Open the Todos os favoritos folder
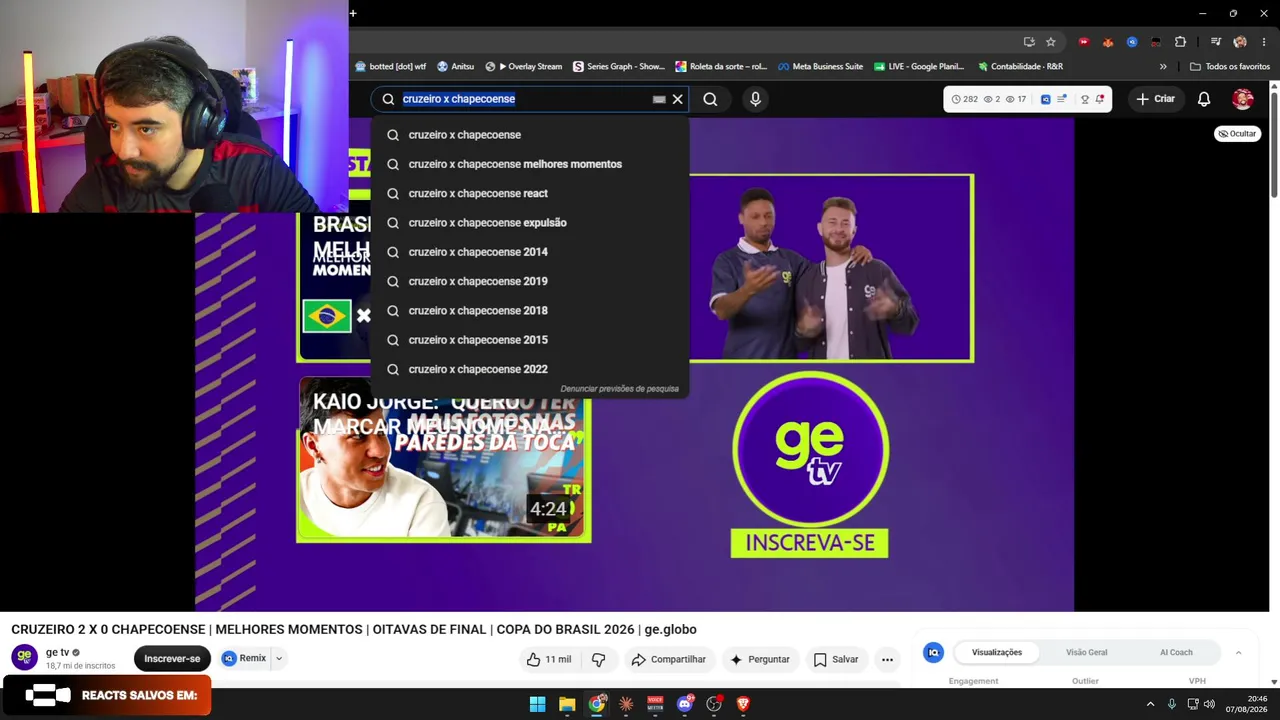1280x720 pixels. pos(1229,67)
